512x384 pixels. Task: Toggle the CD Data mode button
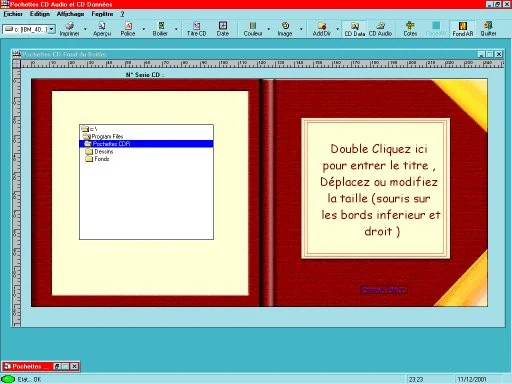click(x=355, y=29)
